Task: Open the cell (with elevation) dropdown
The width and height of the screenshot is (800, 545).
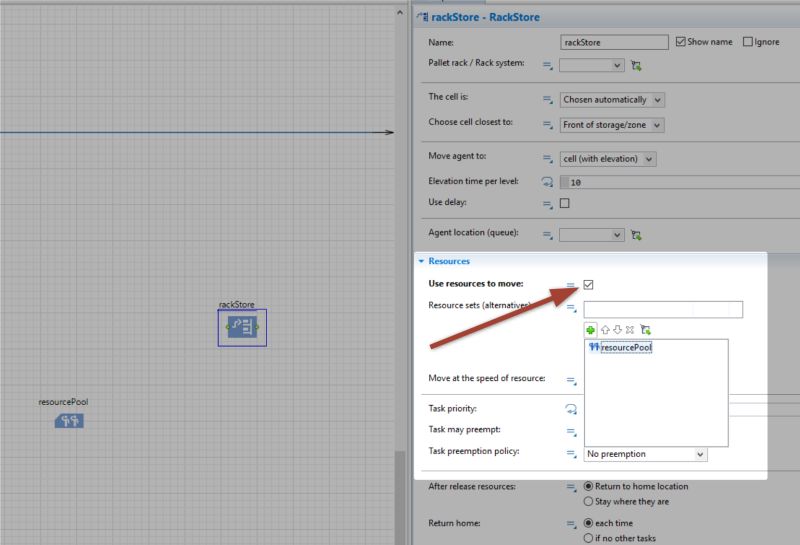Action: coord(608,159)
